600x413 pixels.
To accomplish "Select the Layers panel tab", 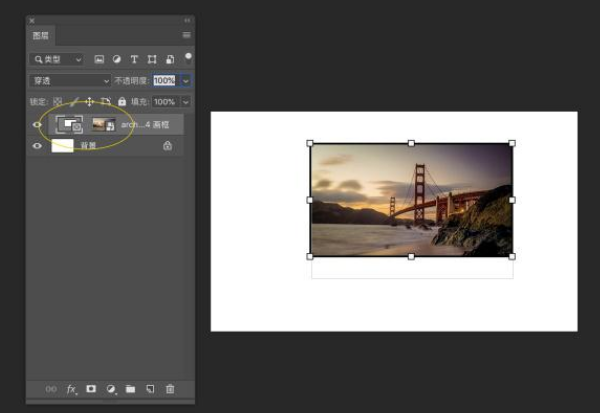I will 41,36.
